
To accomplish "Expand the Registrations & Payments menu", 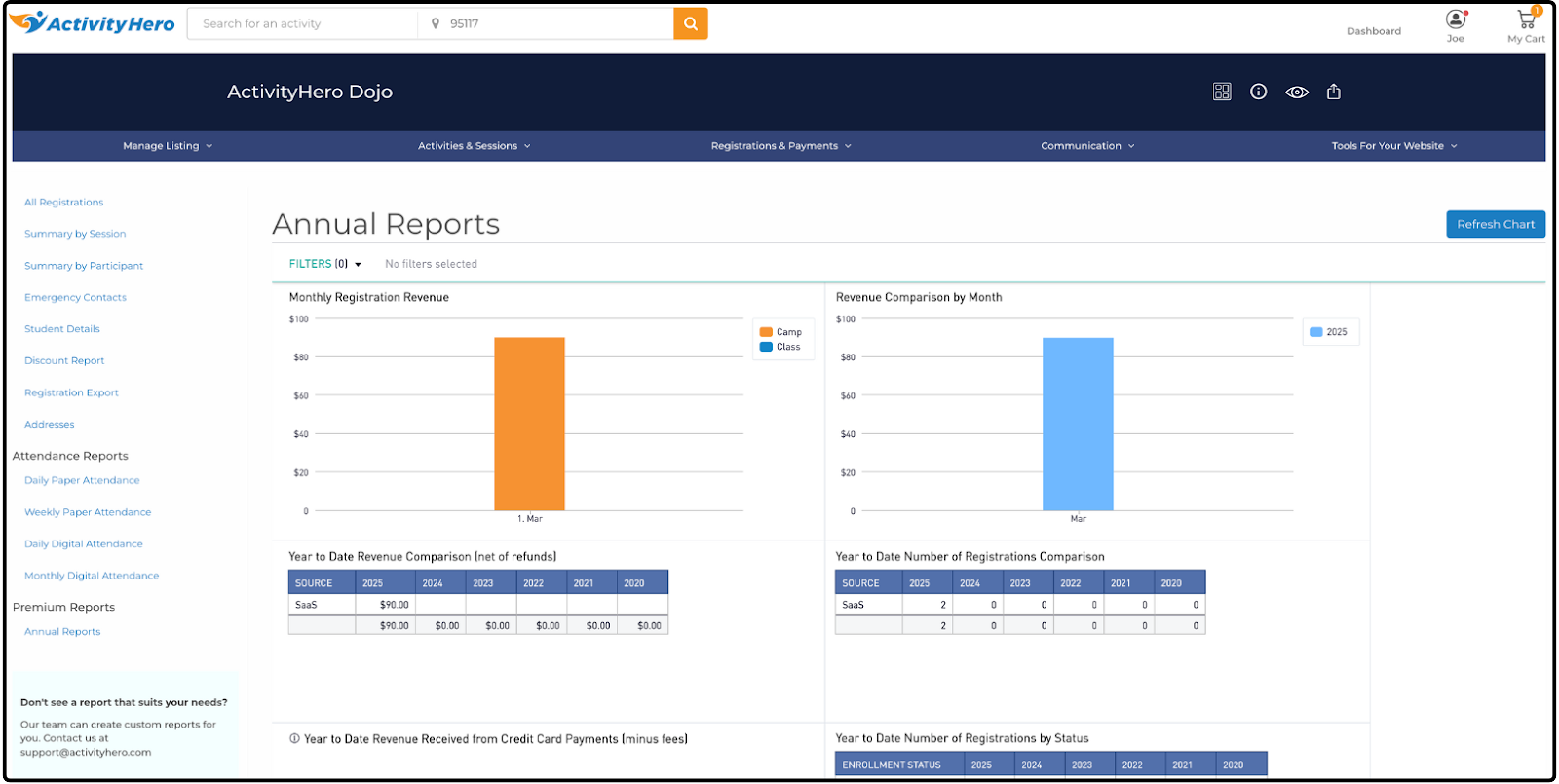I will click(781, 146).
